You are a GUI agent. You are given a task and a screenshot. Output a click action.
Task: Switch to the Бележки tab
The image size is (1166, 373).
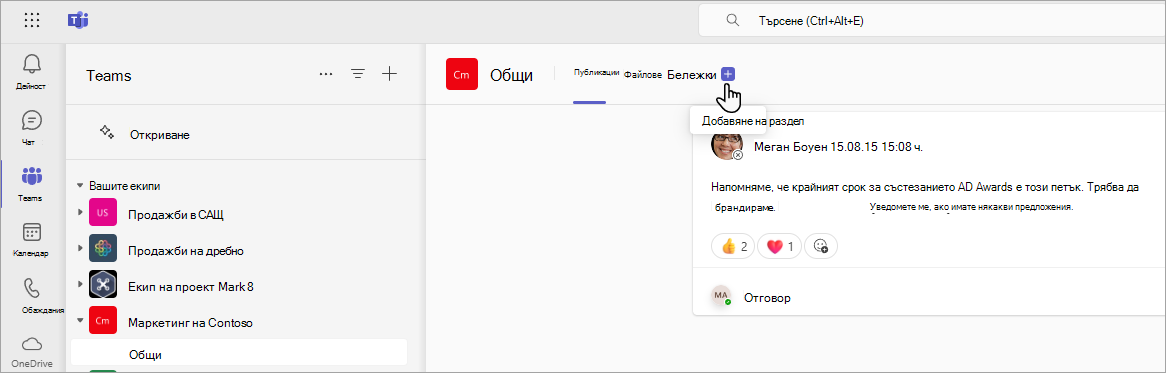point(692,74)
